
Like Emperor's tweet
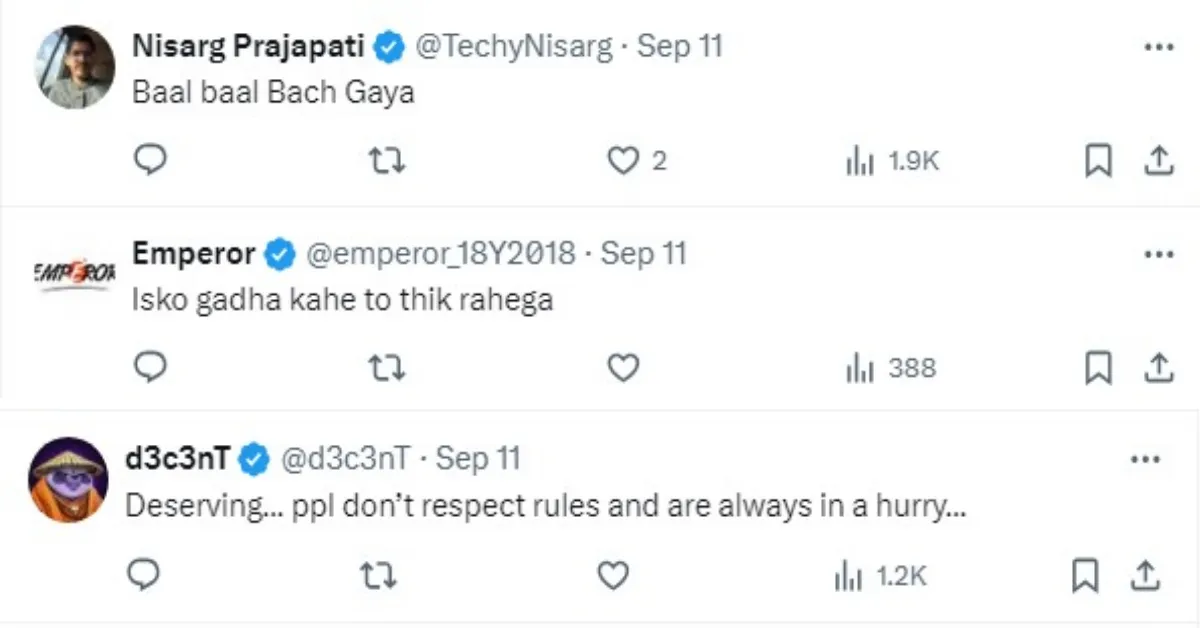624,368
